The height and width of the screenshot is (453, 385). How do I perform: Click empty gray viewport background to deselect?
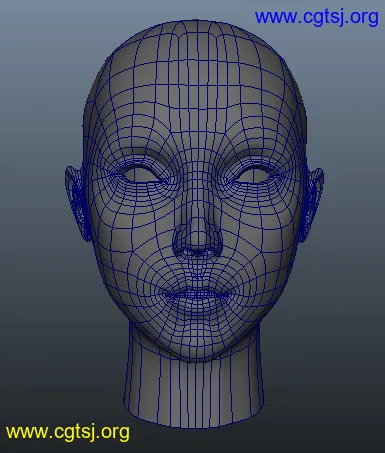(x=33, y=100)
